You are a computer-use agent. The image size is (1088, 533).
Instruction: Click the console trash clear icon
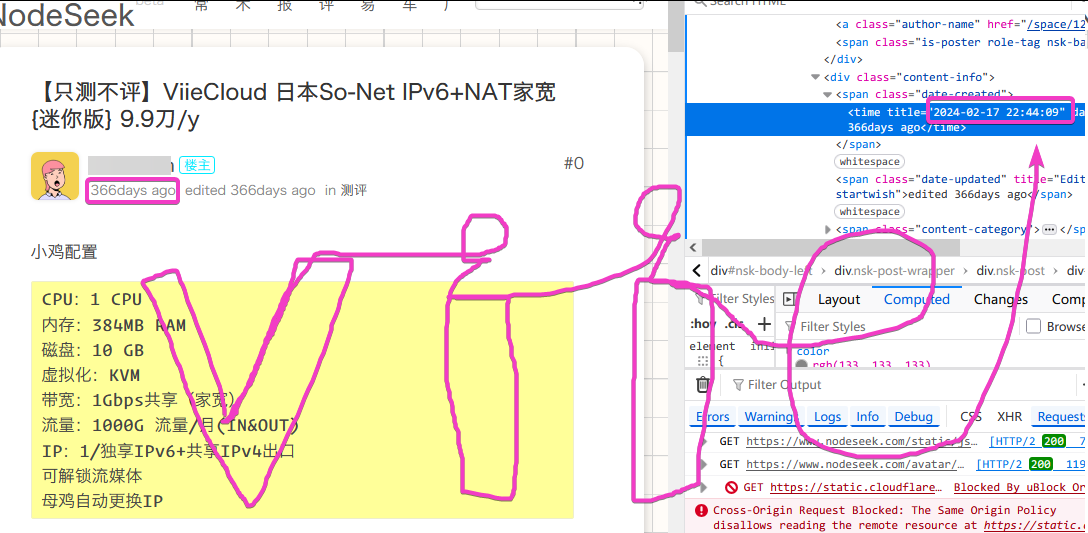coord(703,385)
